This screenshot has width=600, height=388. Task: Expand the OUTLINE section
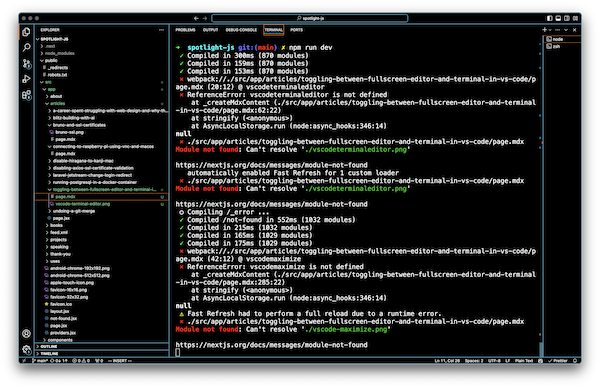101,347
